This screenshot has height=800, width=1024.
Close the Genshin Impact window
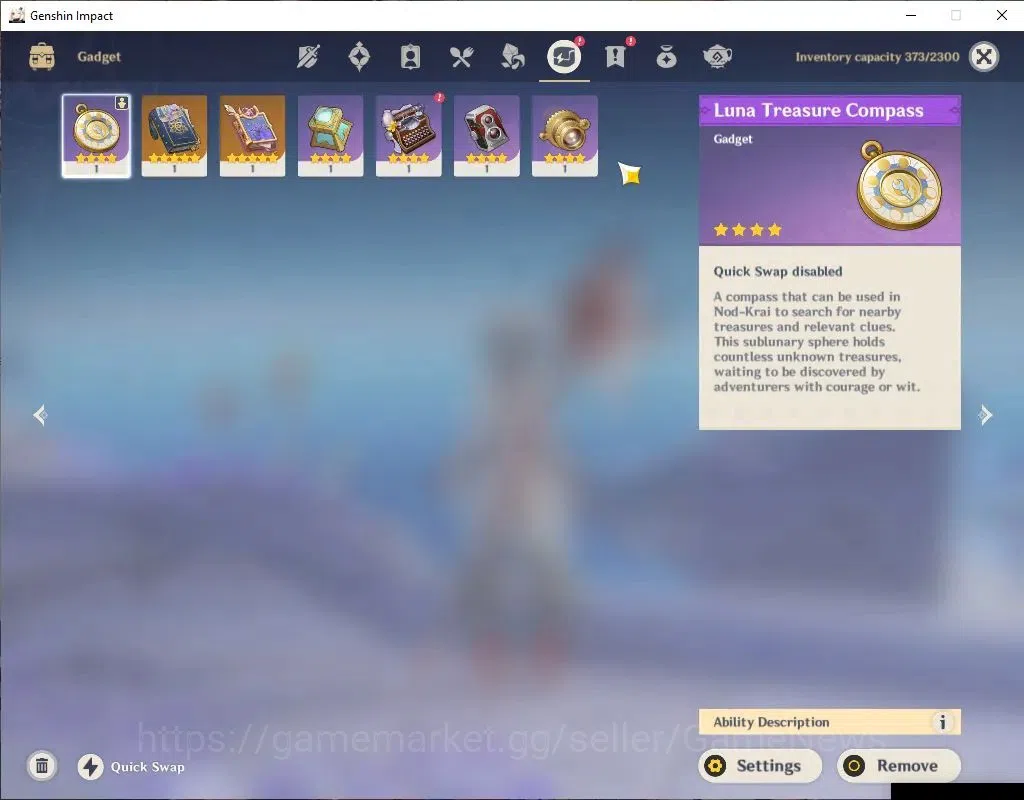(1002, 15)
